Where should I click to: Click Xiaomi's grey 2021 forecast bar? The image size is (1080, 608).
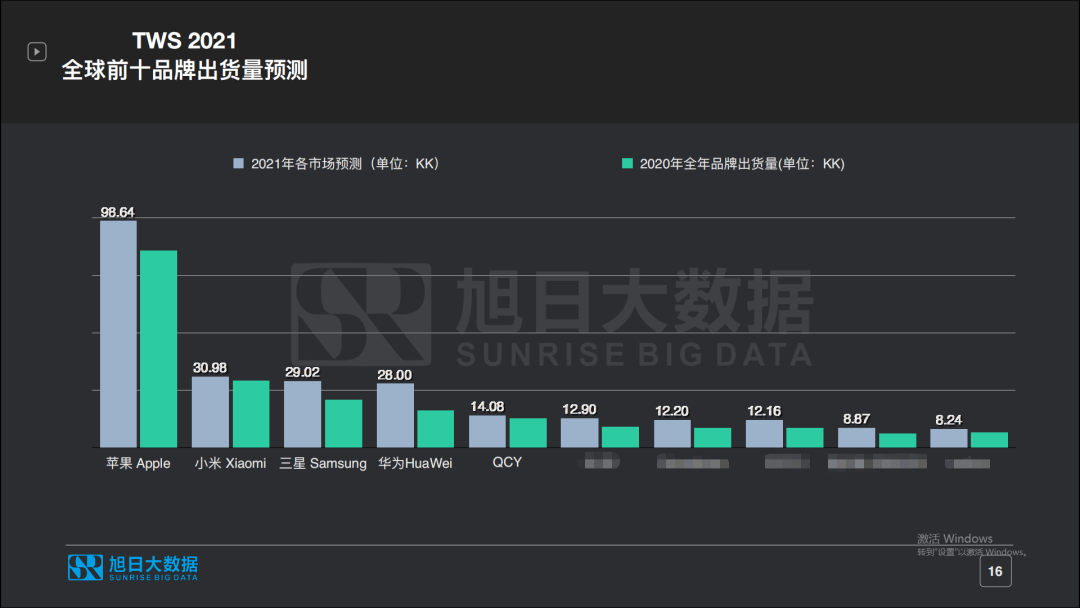coord(210,412)
